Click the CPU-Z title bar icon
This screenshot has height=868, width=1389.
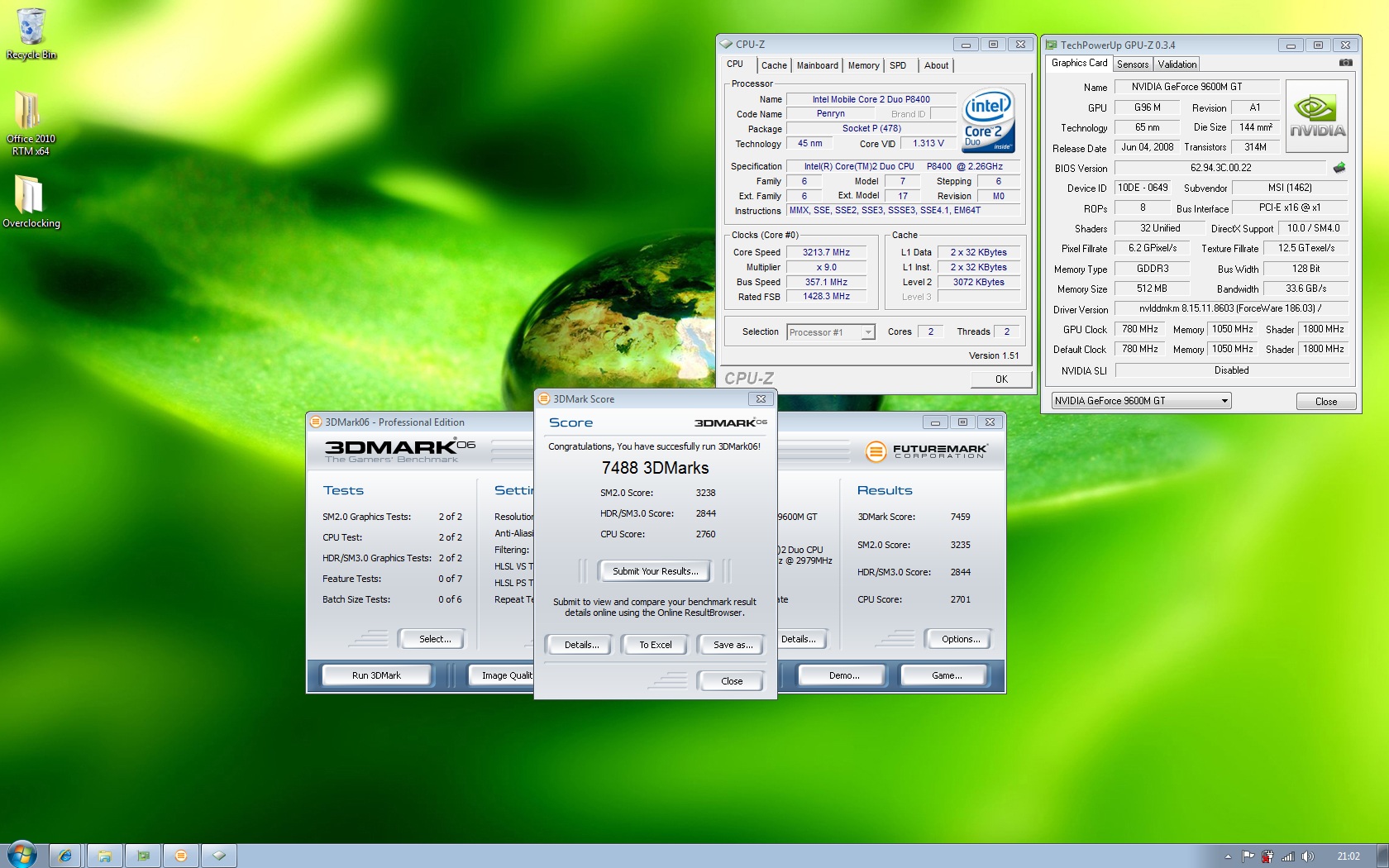726,45
